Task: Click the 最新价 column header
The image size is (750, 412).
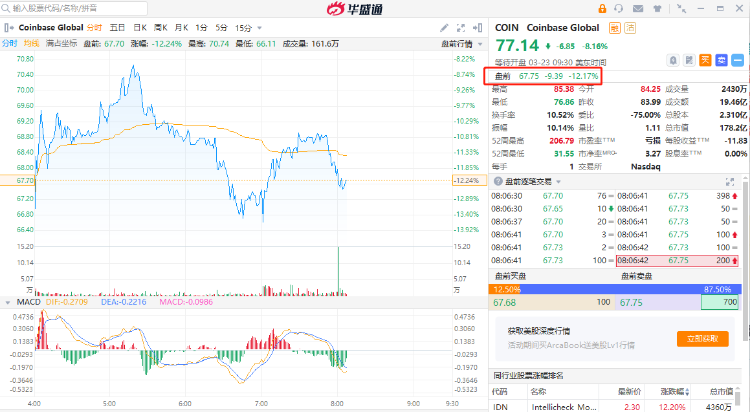Action: pos(629,391)
